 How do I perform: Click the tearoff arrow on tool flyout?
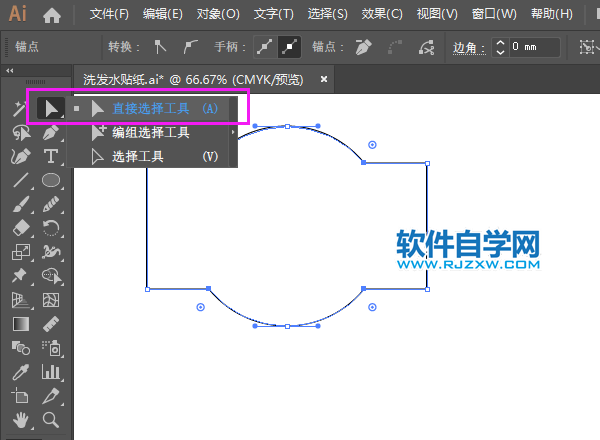pyautogui.click(x=233, y=132)
